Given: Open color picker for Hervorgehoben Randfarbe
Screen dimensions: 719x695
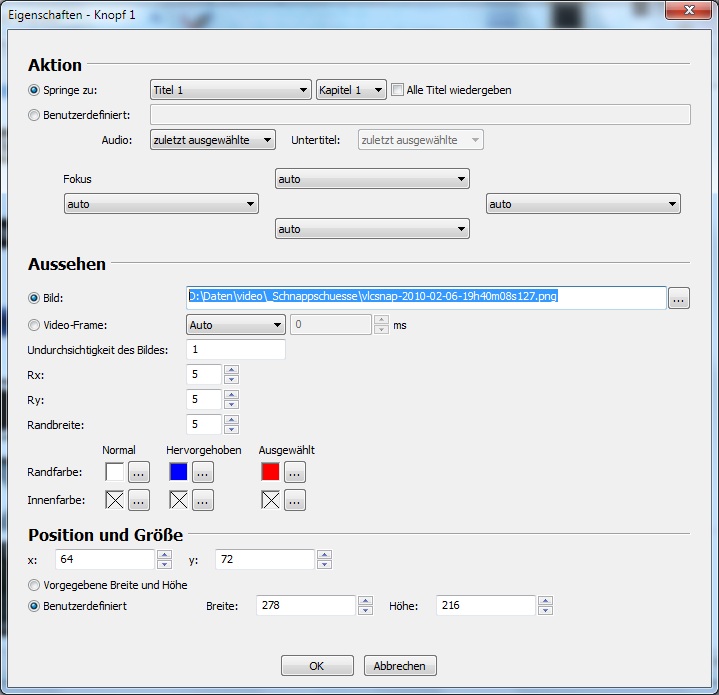Looking at the screenshot, I should tap(203, 472).
